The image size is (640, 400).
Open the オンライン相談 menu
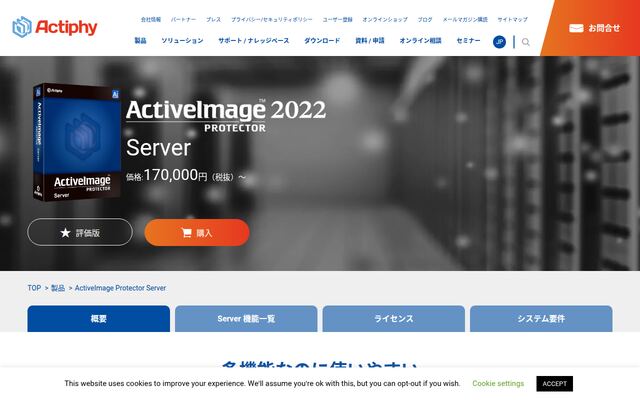tap(420, 40)
